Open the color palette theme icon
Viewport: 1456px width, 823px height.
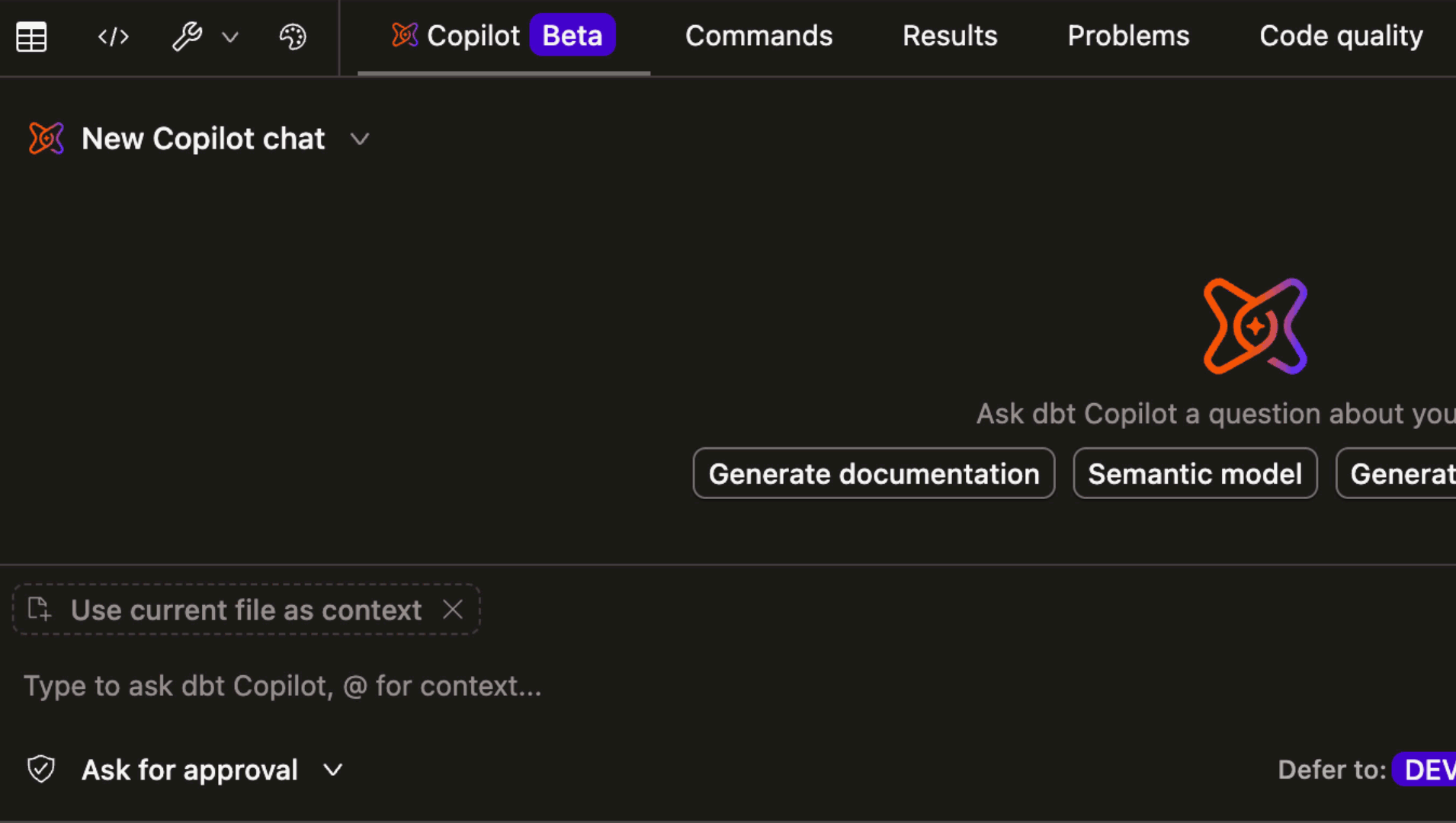point(293,37)
